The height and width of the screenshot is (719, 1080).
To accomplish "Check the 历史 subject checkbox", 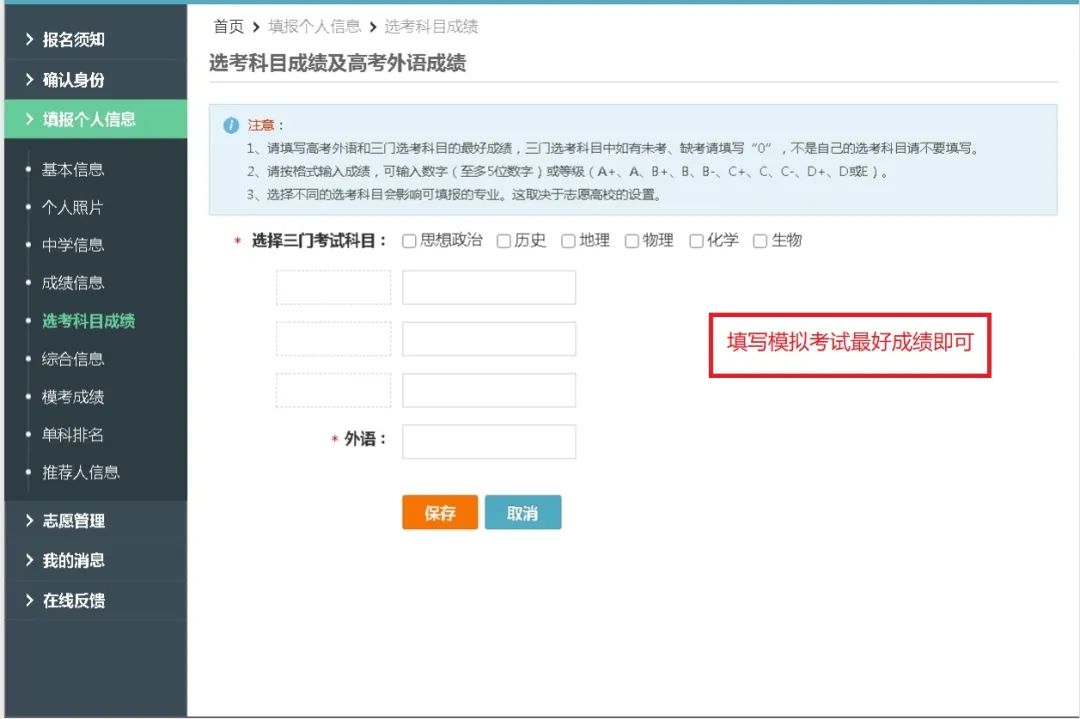I will coord(503,241).
